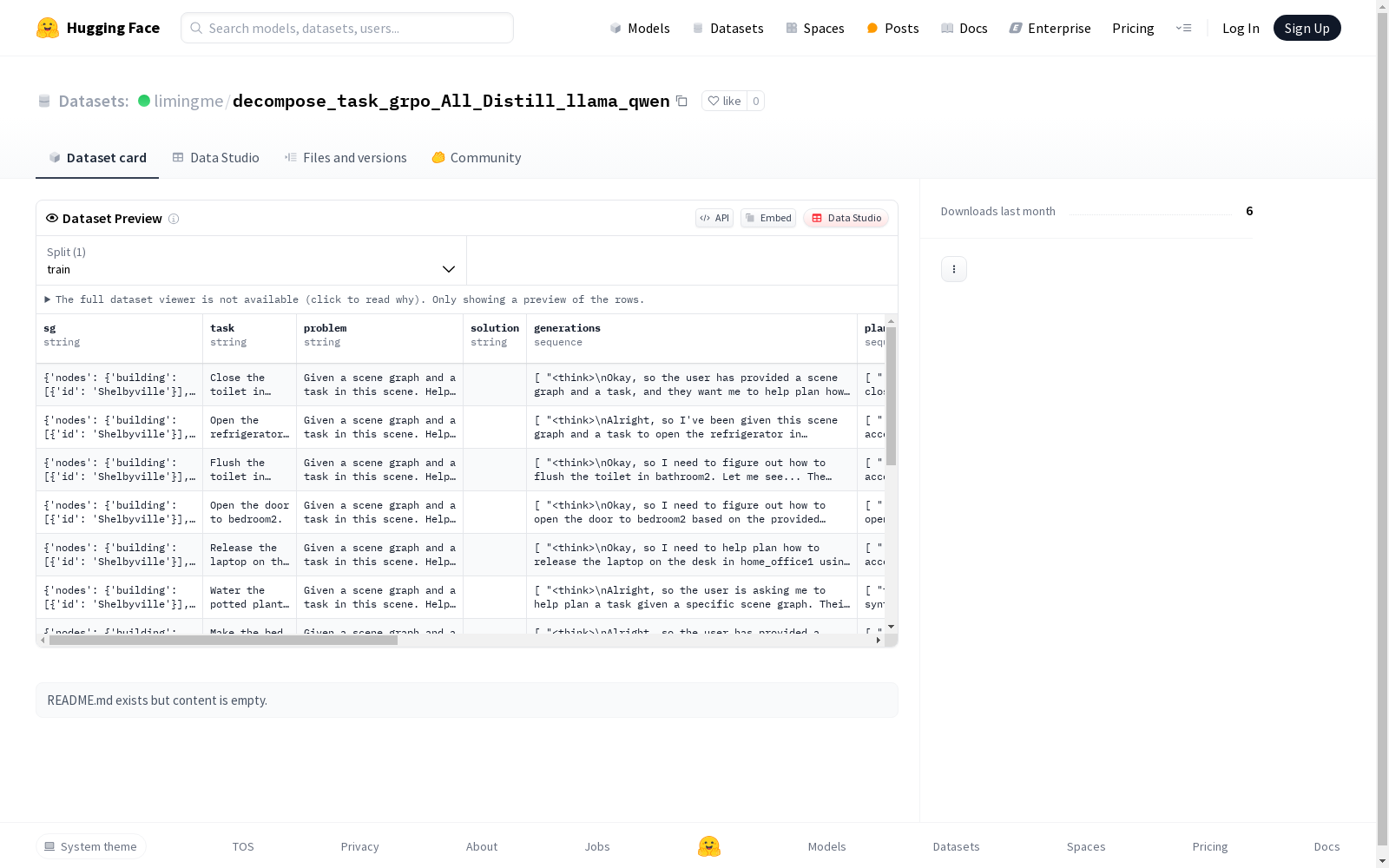1389x868 pixels.
Task: Click the task column header
Action: coord(250,339)
